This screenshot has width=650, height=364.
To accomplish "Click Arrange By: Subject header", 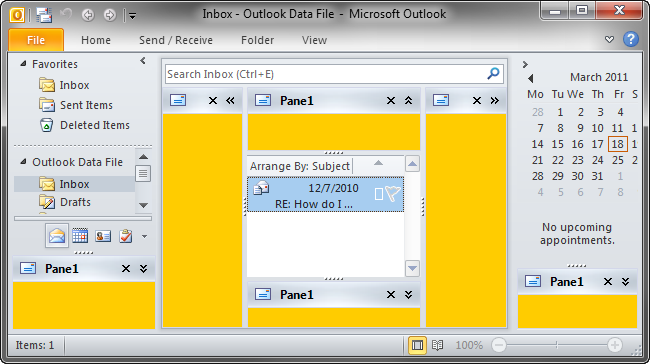I will point(300,166).
